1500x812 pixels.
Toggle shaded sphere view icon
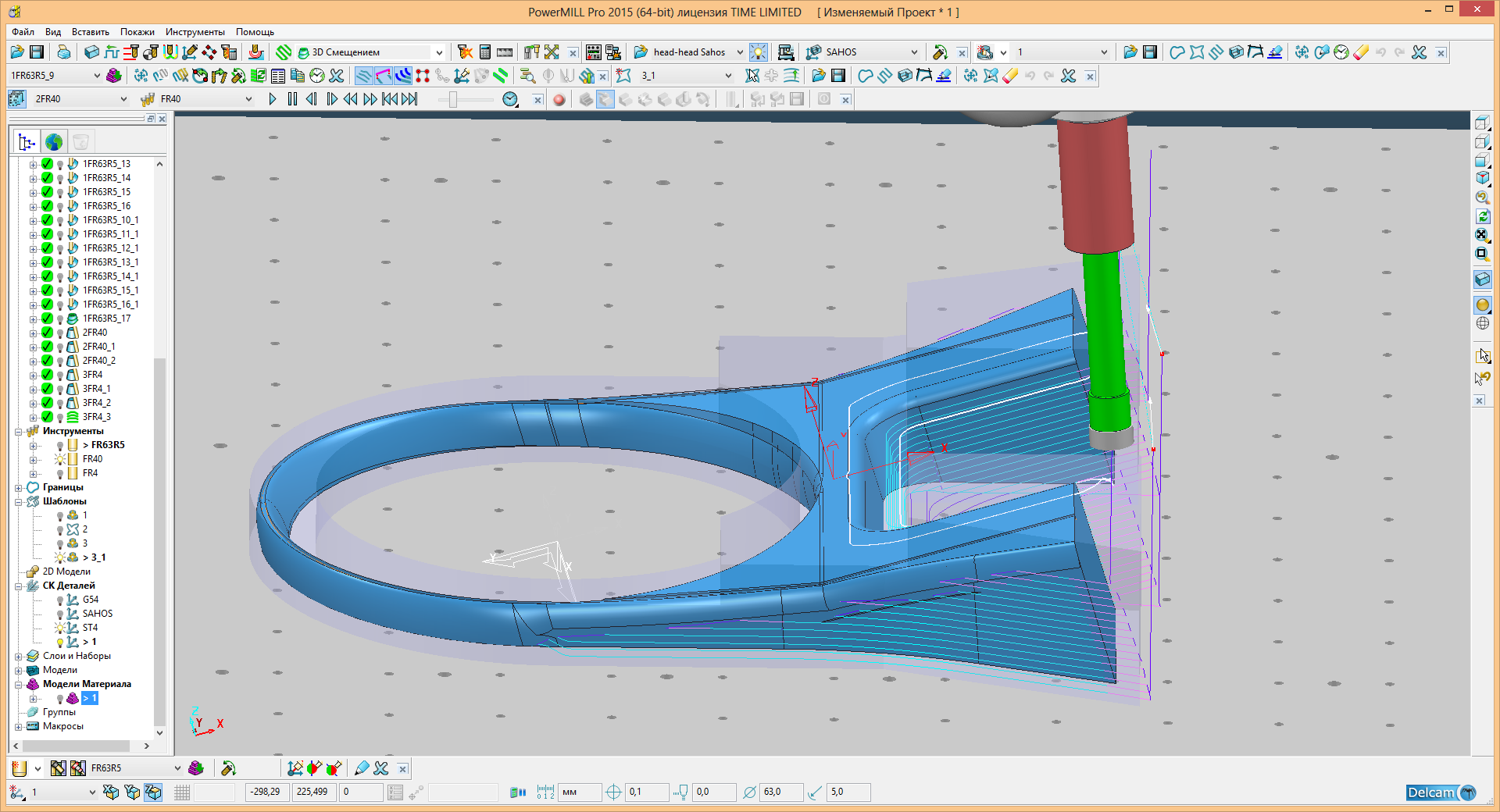(x=1482, y=305)
